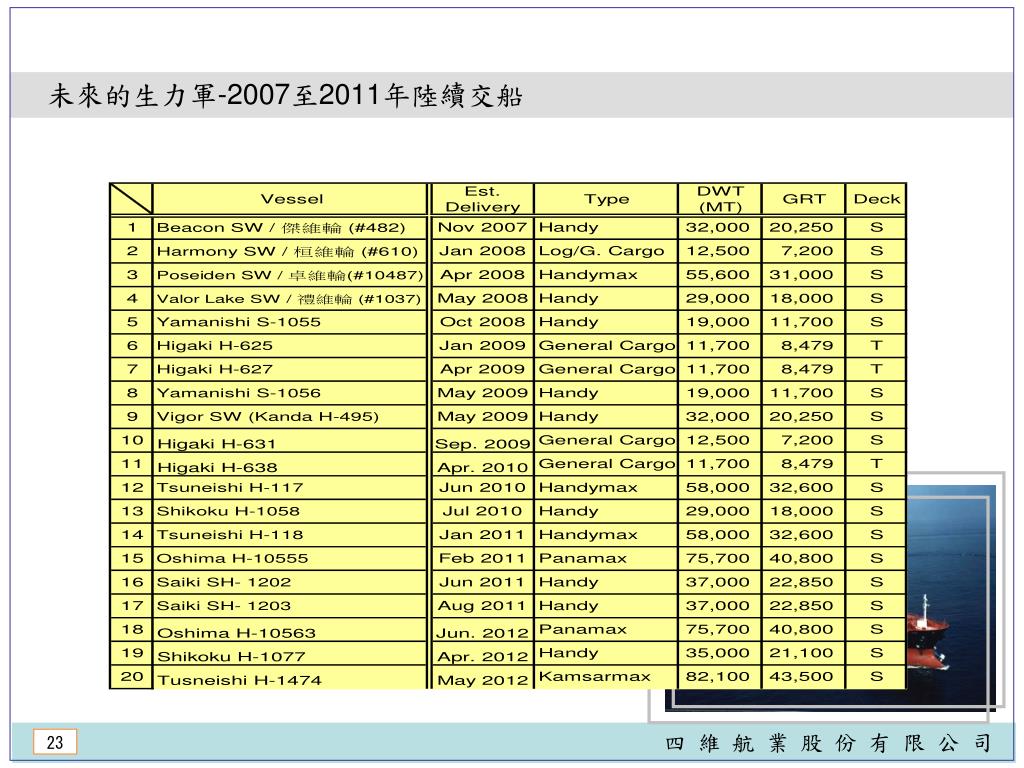Click Panamax type in row 15

(x=606, y=558)
